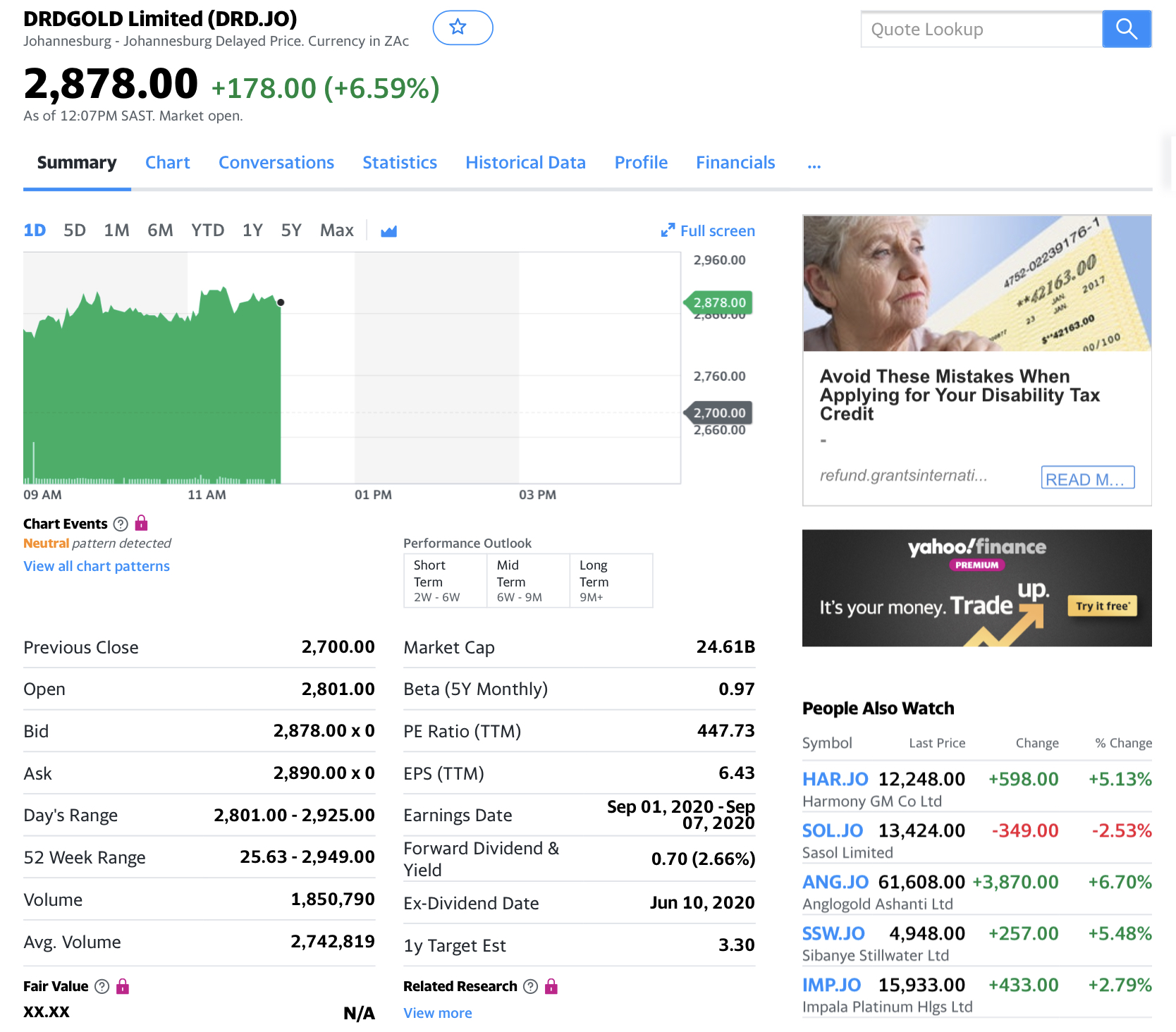Click the Beta value 0.97
Viewport: 1176px width, 1032px height.
tap(737, 689)
